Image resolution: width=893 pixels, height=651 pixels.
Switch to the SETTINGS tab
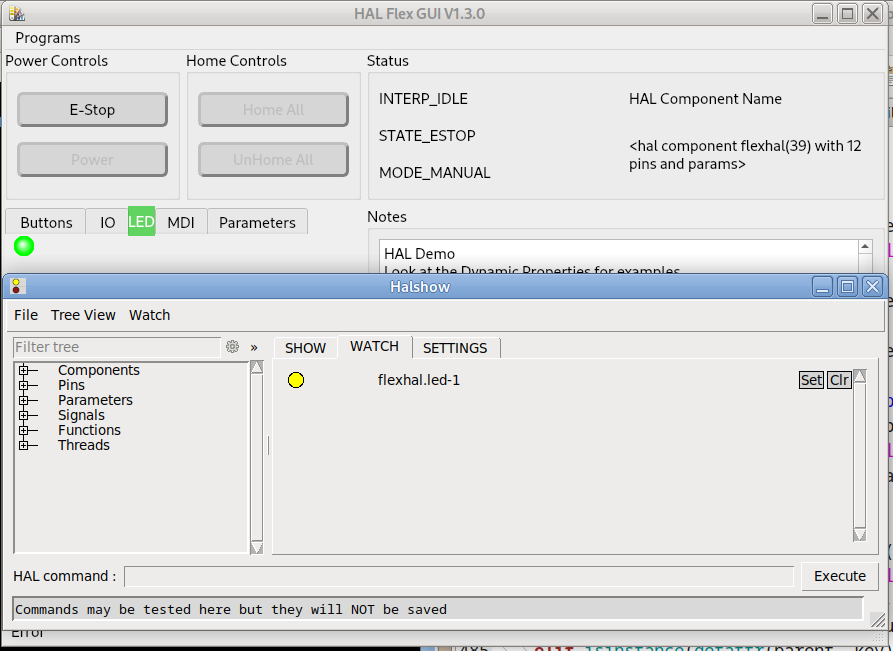pos(455,348)
